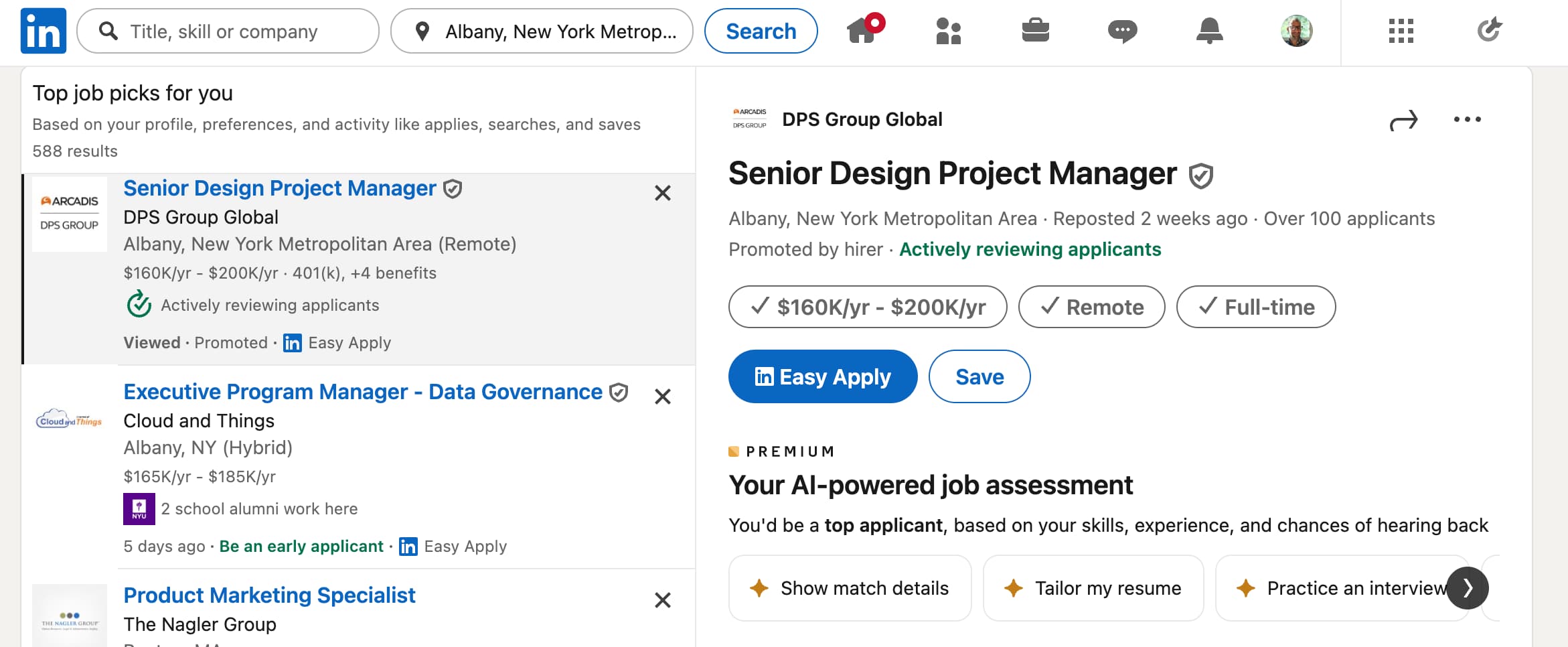The width and height of the screenshot is (1568, 647).
Task: Dismiss the Executive Program Manager listing
Action: click(x=662, y=397)
